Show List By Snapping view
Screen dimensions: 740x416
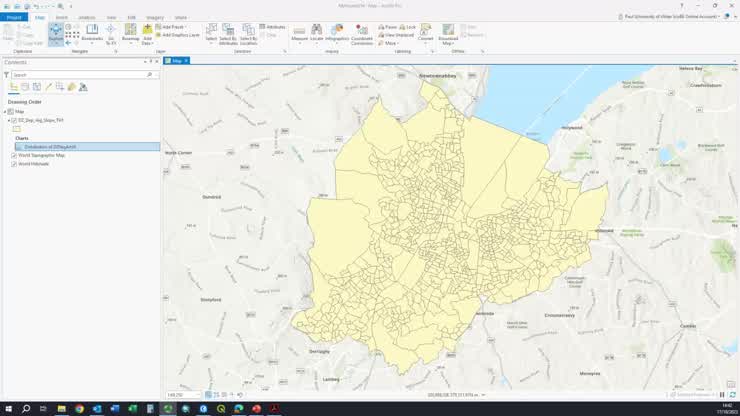point(60,87)
